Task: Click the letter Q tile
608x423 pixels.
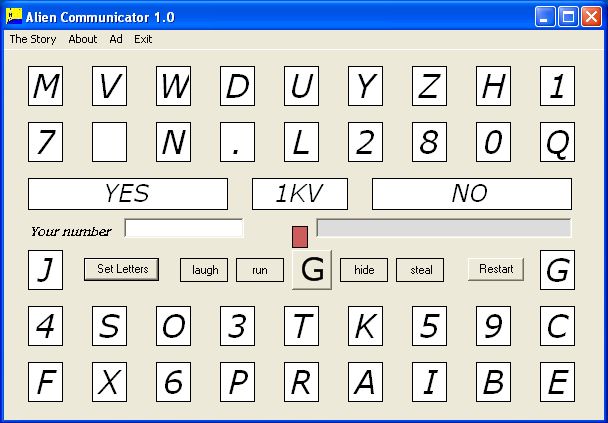Action: point(557,143)
